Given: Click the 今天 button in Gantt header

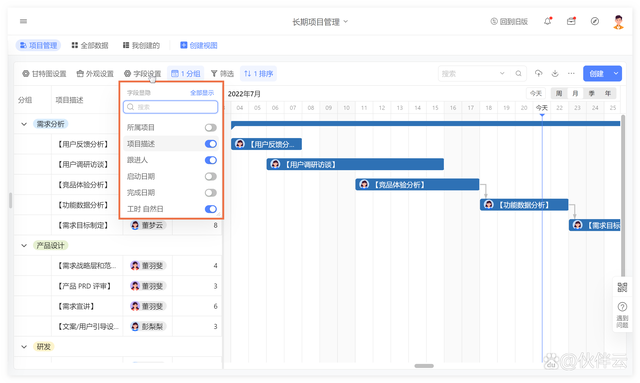Looking at the screenshot, I should 536,94.
